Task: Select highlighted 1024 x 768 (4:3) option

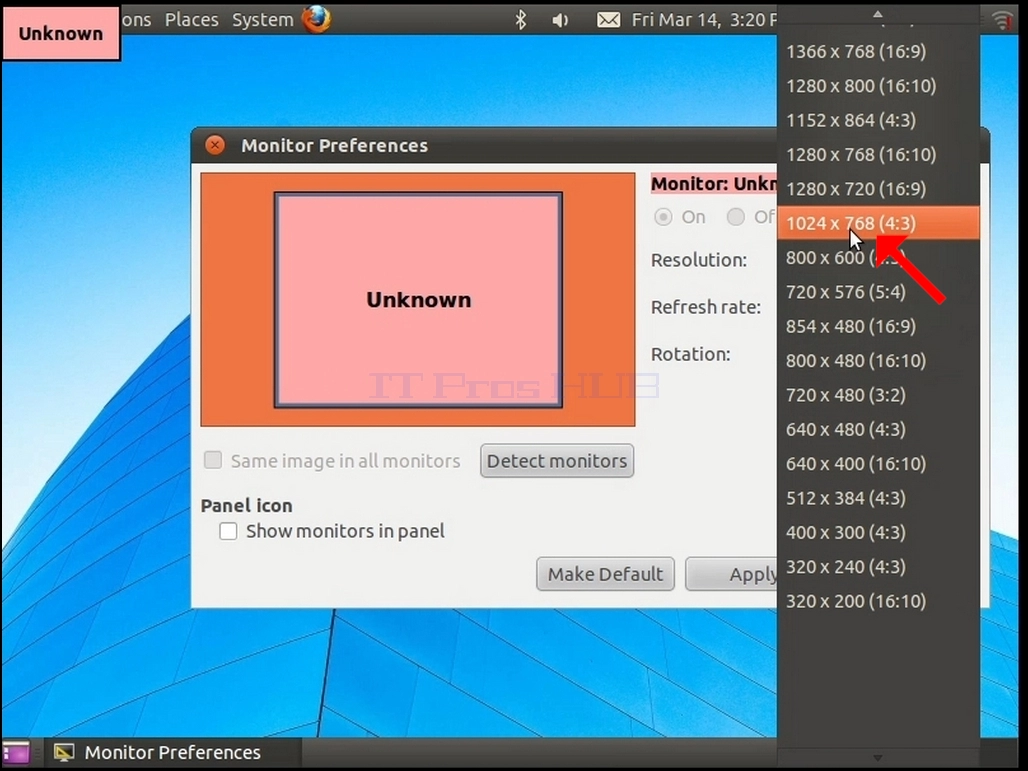Action: point(878,224)
